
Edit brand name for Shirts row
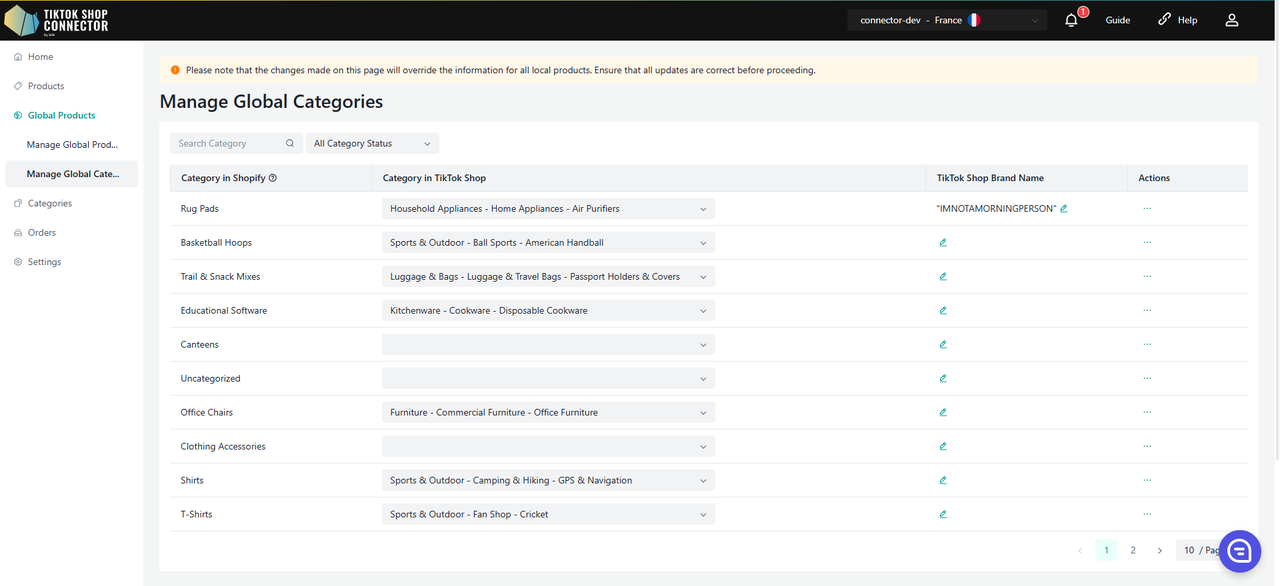[x=943, y=480]
